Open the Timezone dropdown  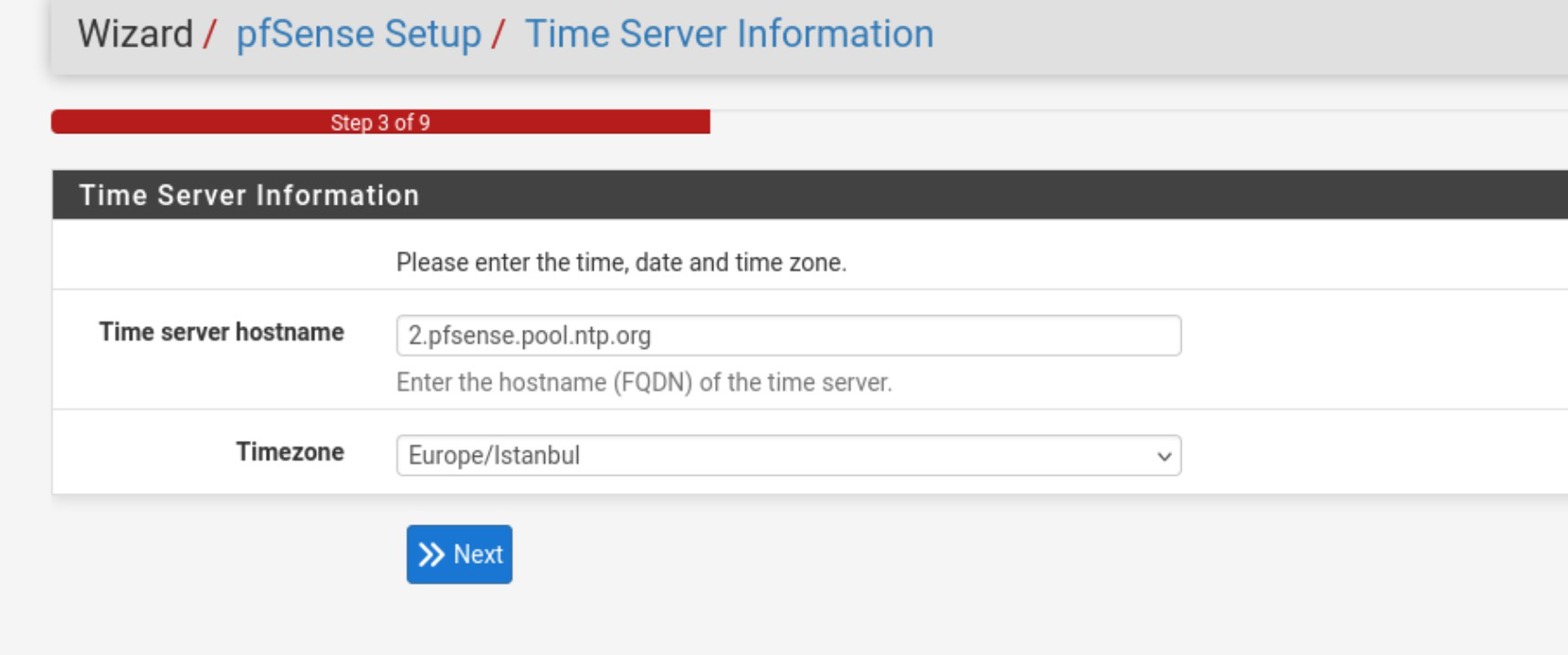[x=789, y=455]
